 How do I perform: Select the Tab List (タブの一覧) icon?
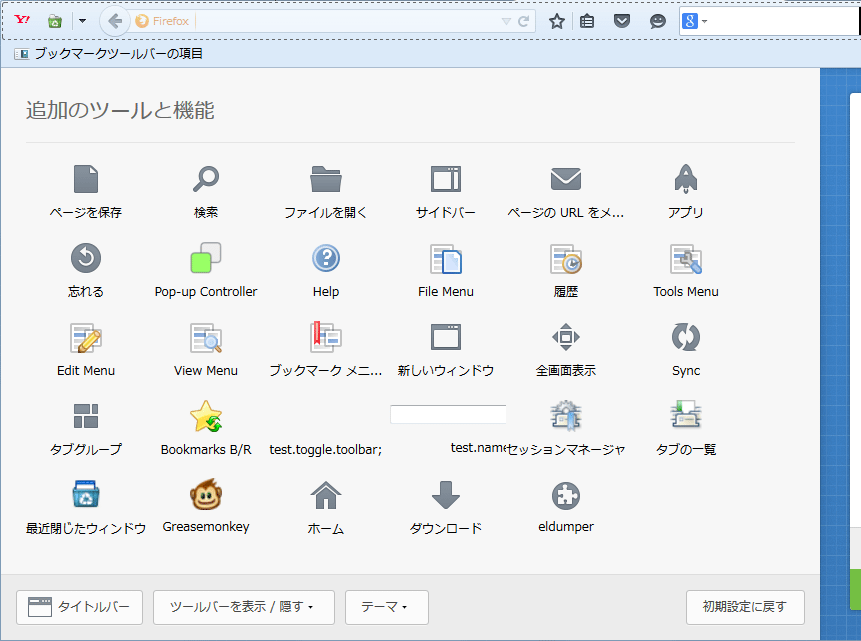click(685, 414)
